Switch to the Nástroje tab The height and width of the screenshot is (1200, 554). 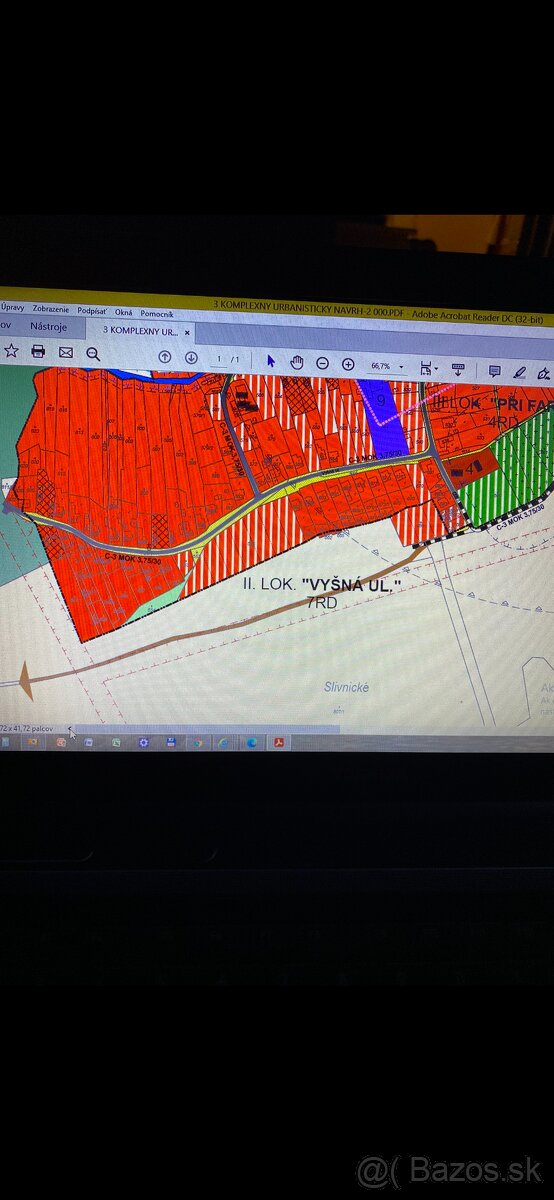48,326
